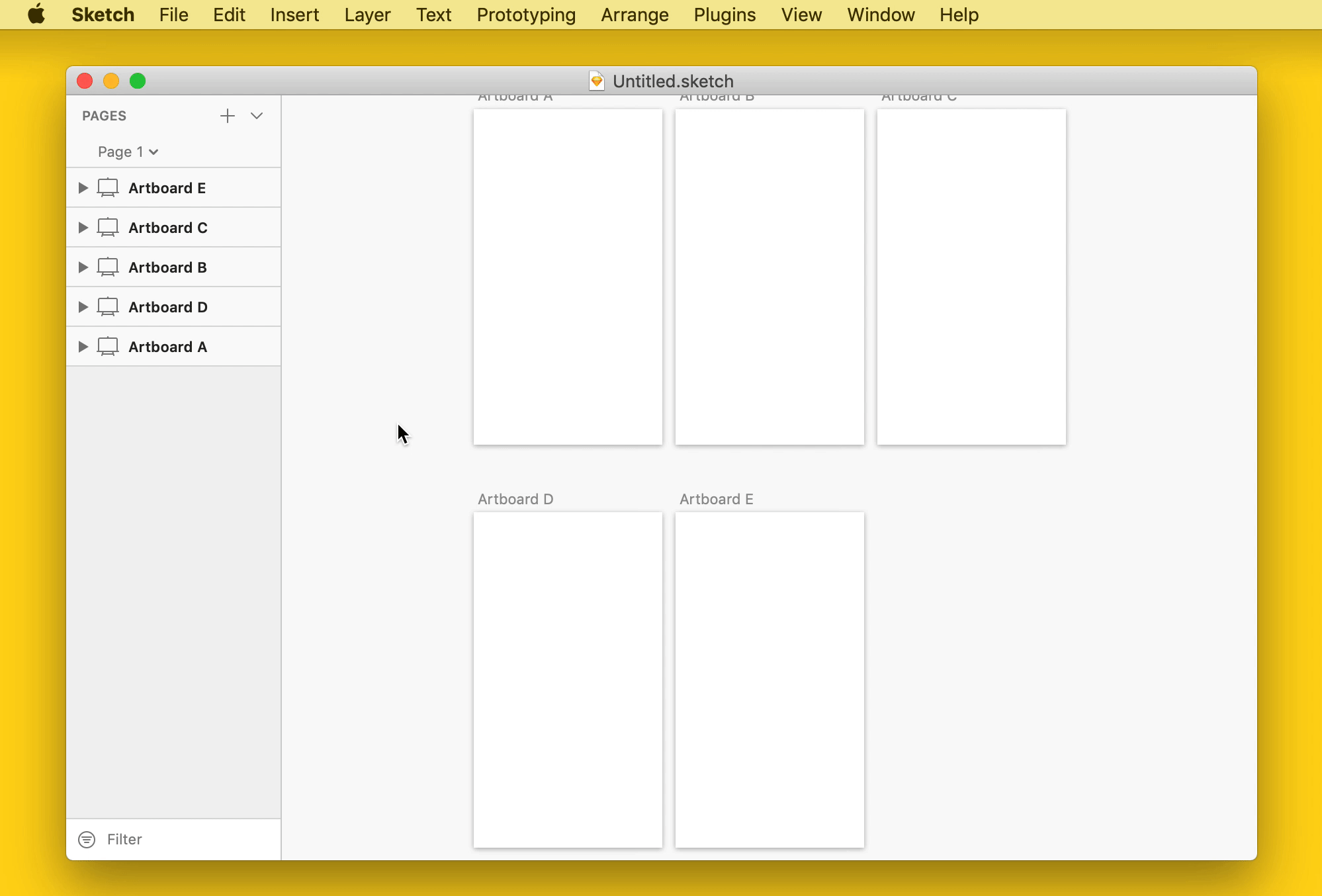Click the artboard icon beside Artboard A
This screenshot has height=896, width=1322.
[108, 347]
